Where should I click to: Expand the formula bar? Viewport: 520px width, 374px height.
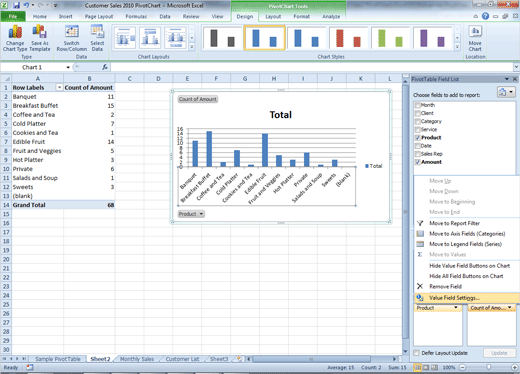pos(516,67)
